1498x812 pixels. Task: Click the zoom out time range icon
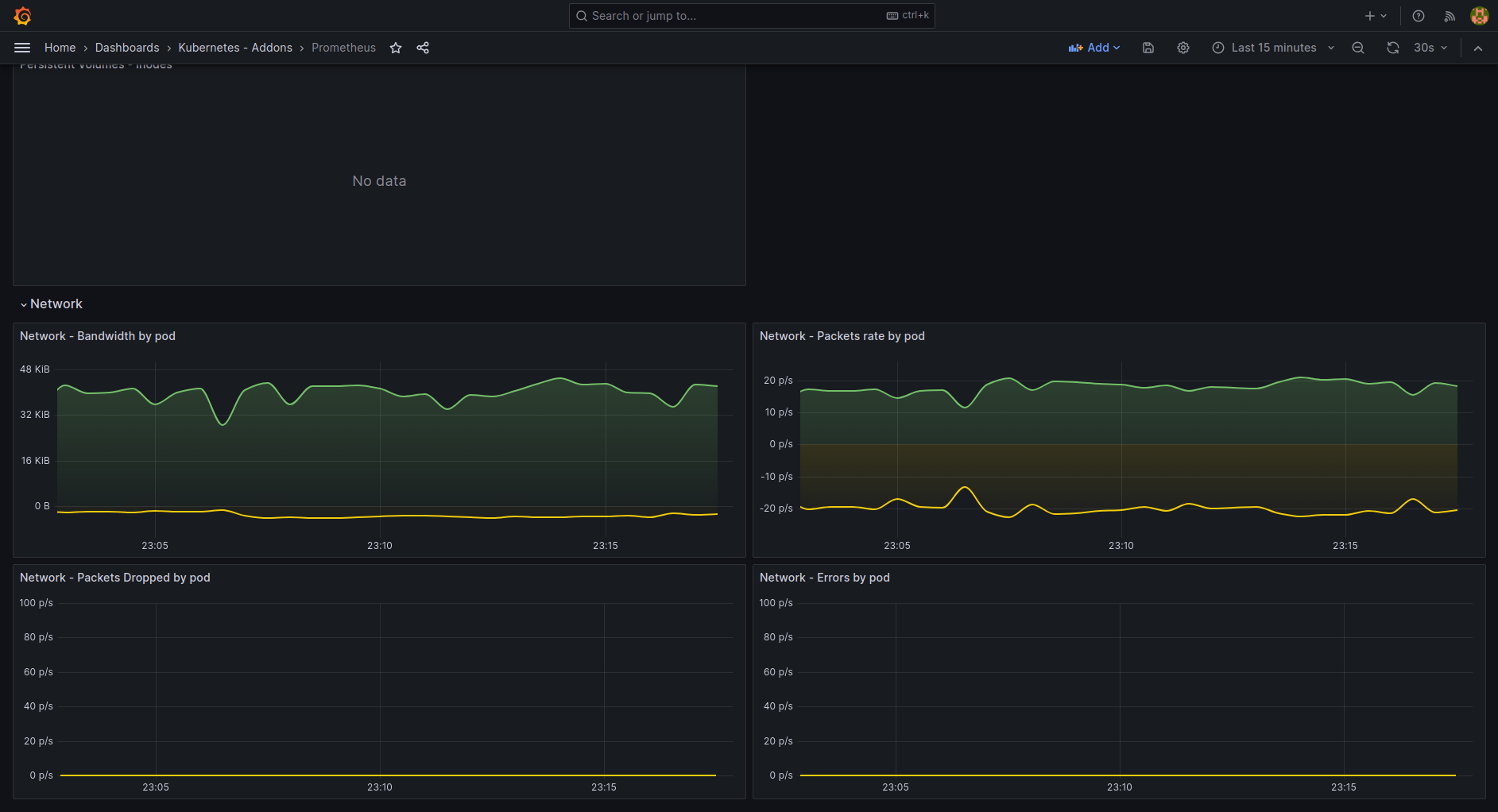pyautogui.click(x=1358, y=48)
